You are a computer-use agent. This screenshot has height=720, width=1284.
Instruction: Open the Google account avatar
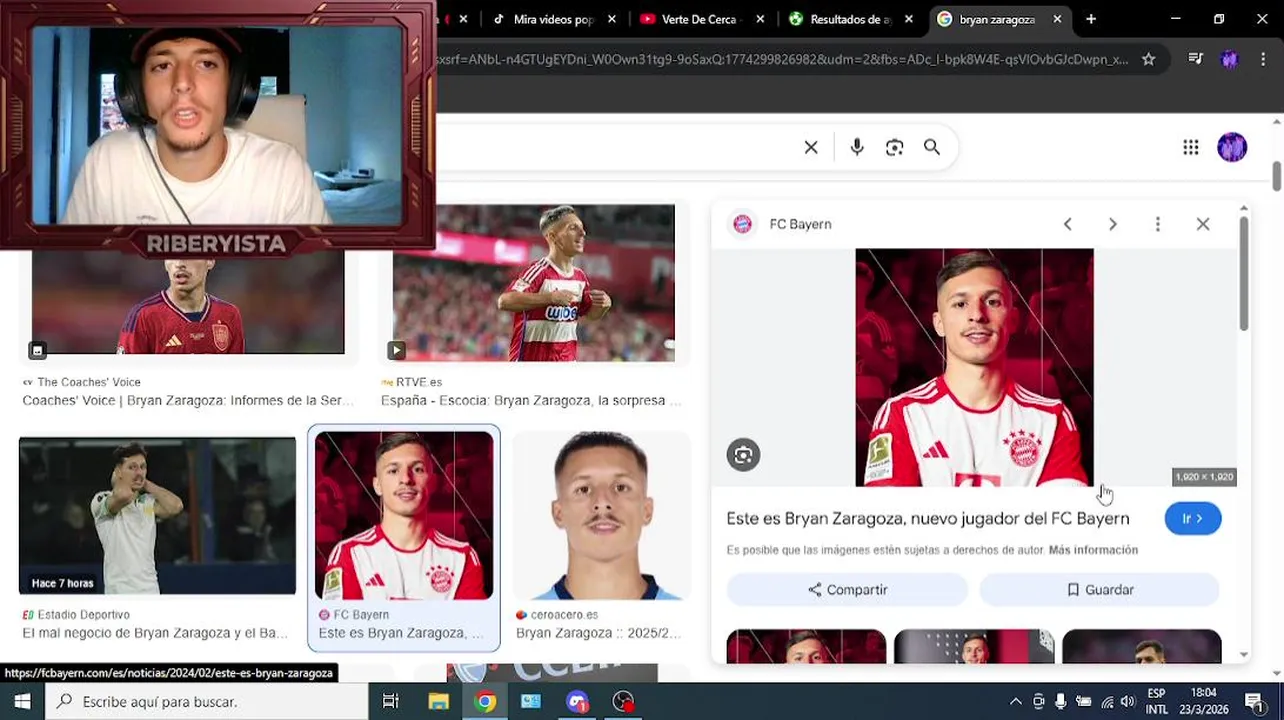1232,148
